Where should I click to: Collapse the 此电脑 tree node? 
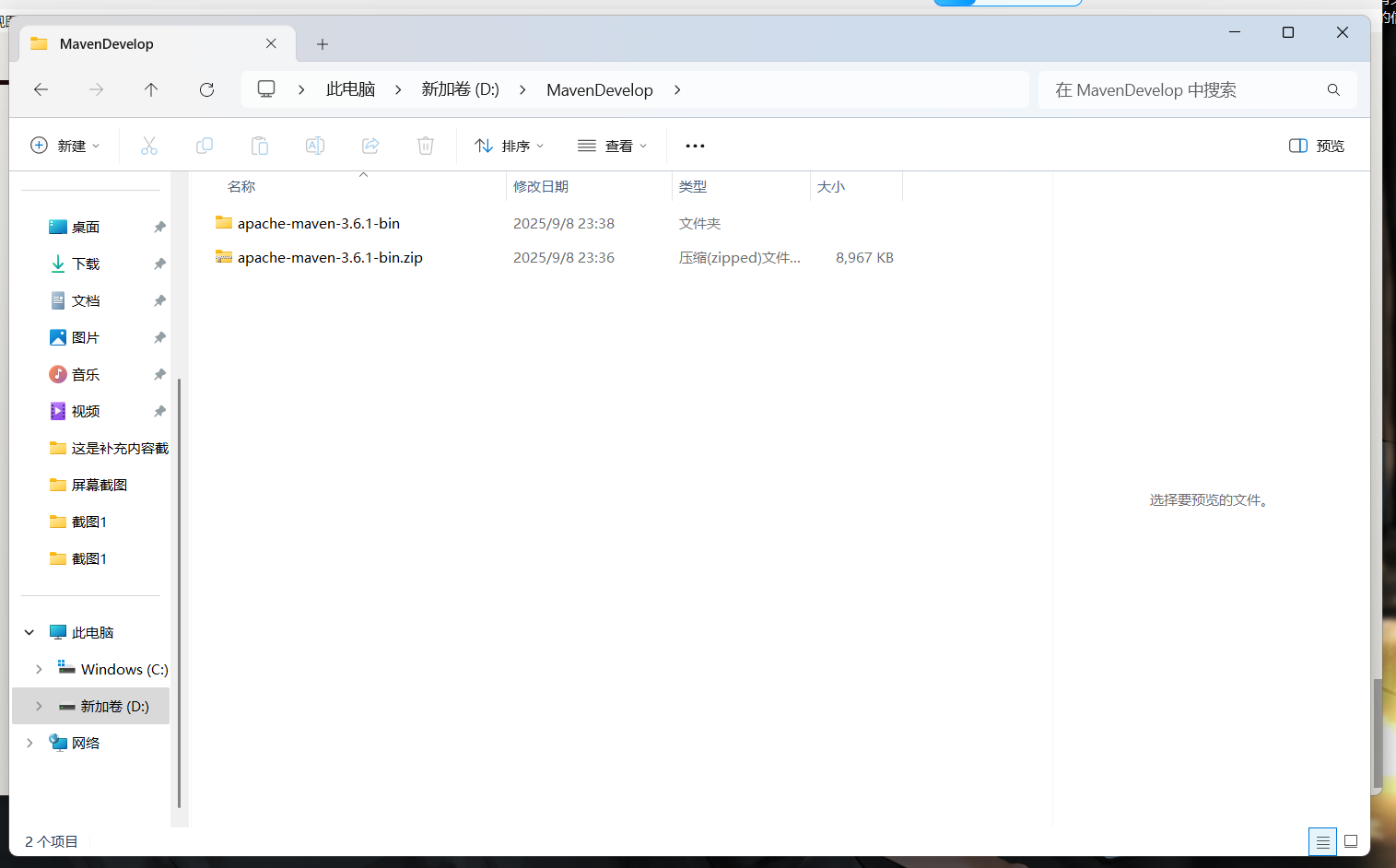coord(29,632)
